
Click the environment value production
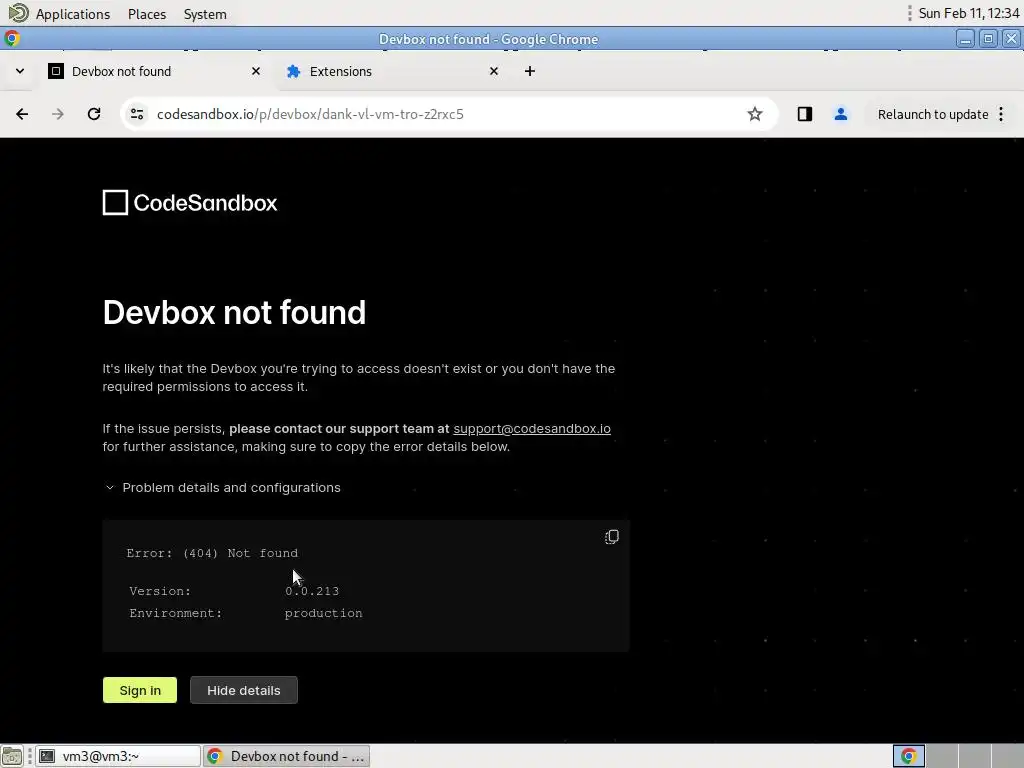pos(323,613)
